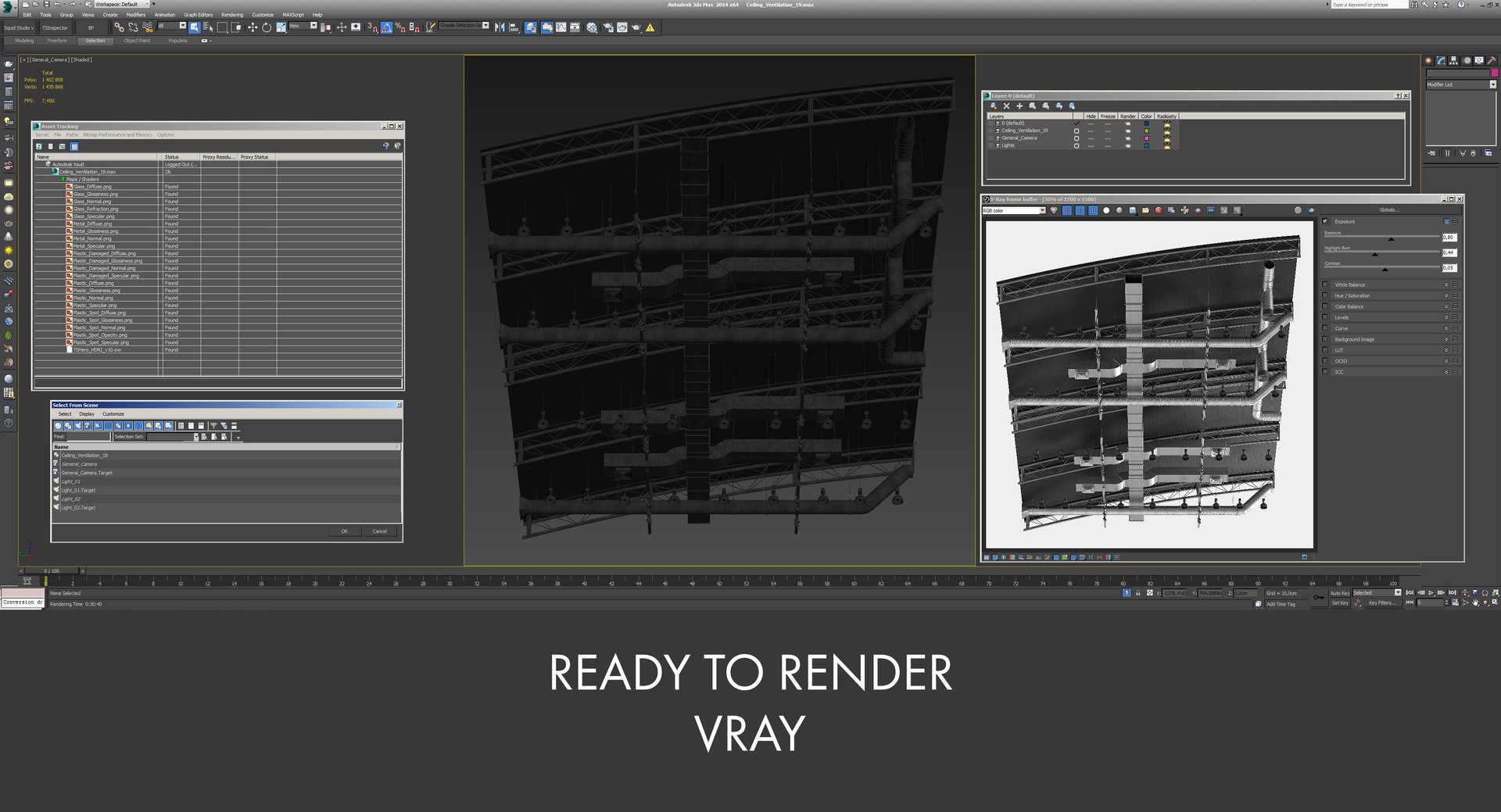
Task: Enable Hue / Saturation correction checkbox
Action: point(1325,295)
